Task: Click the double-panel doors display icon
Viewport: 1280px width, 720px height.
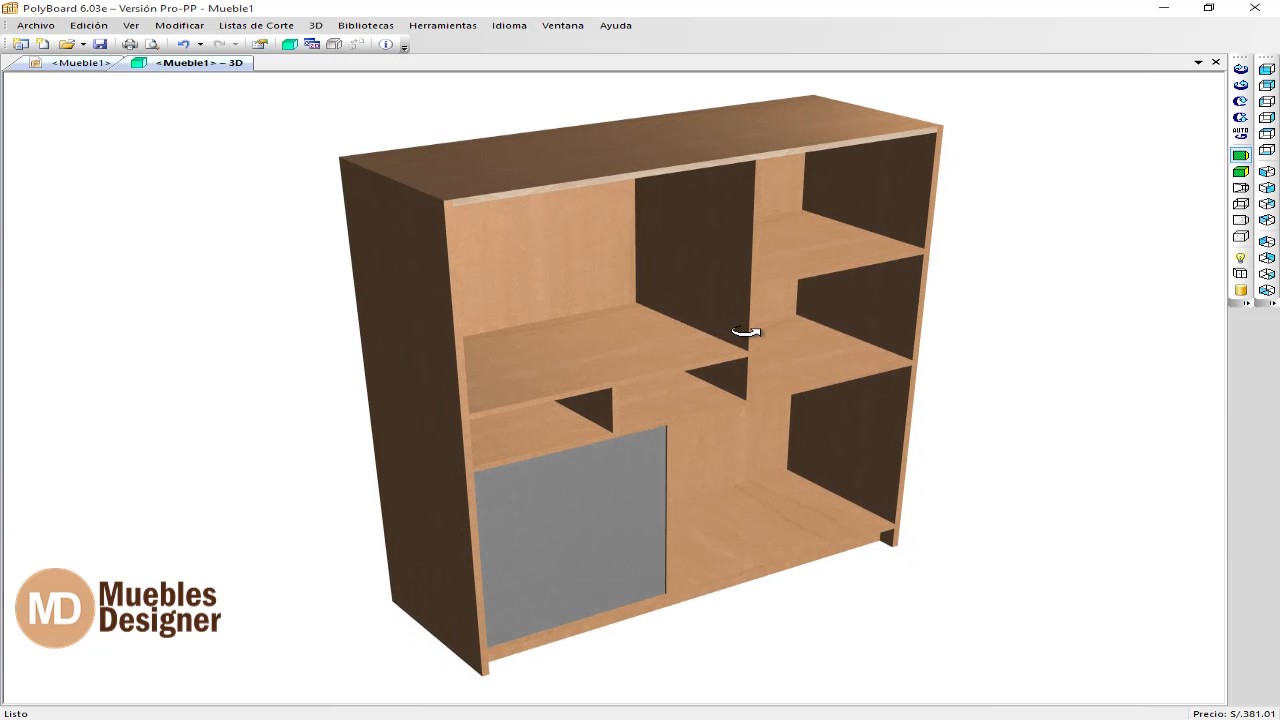Action: point(1241,273)
